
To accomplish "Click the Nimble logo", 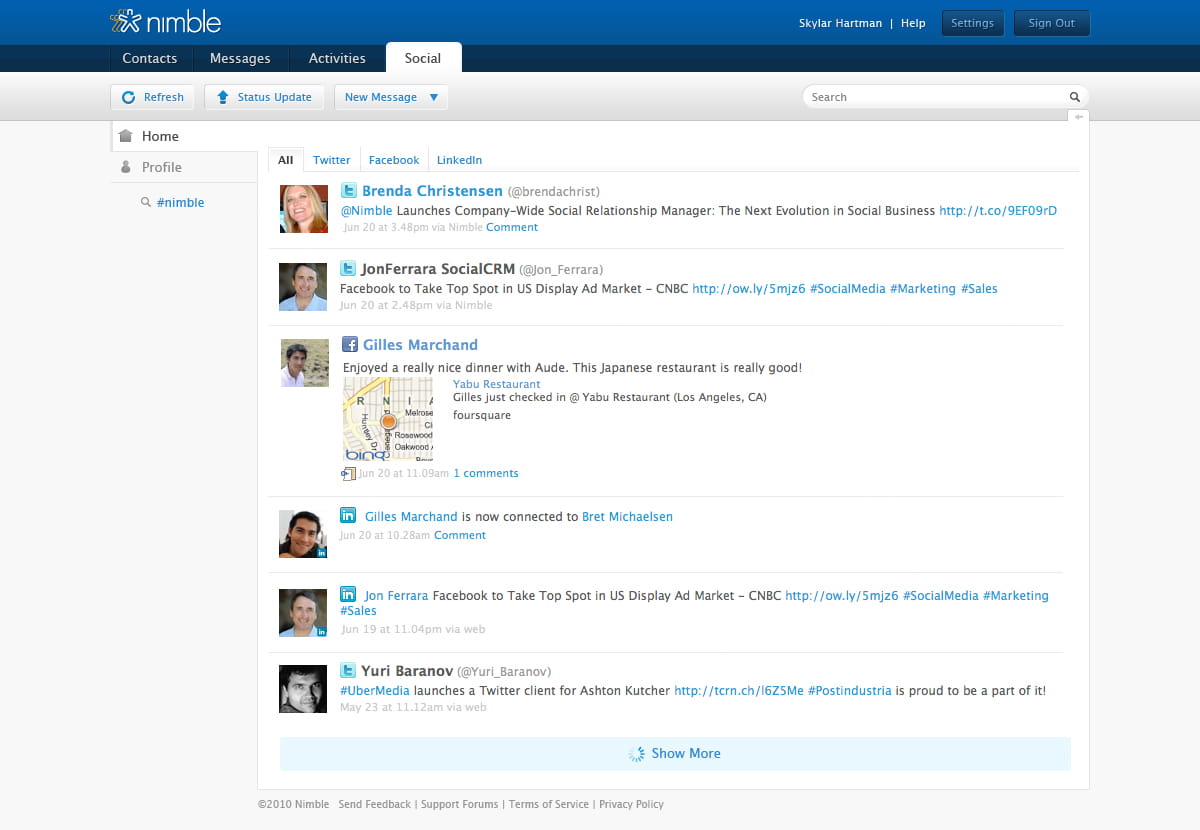I will [x=166, y=21].
